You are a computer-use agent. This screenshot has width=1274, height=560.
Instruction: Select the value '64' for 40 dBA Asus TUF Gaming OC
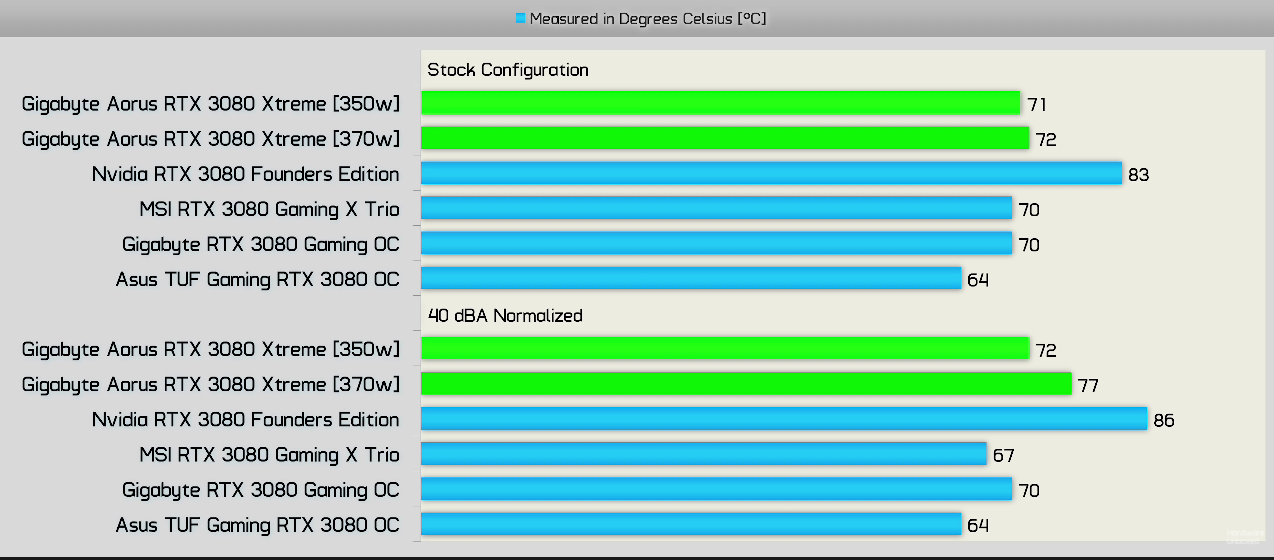click(x=978, y=526)
